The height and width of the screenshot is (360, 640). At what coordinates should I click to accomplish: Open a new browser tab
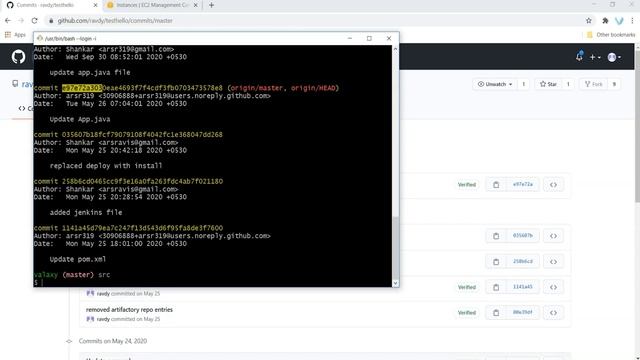tap(211, 5)
